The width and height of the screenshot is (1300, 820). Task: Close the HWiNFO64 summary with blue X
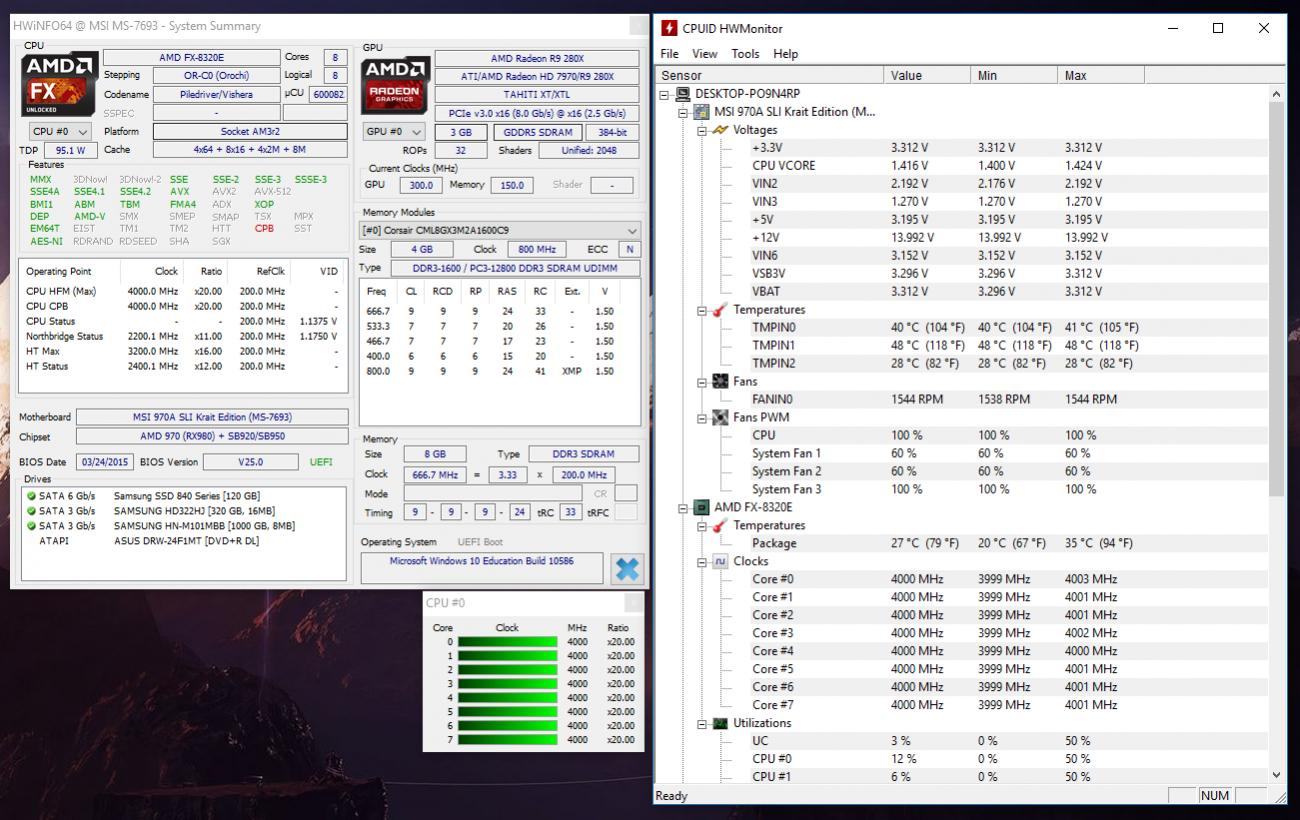(627, 569)
